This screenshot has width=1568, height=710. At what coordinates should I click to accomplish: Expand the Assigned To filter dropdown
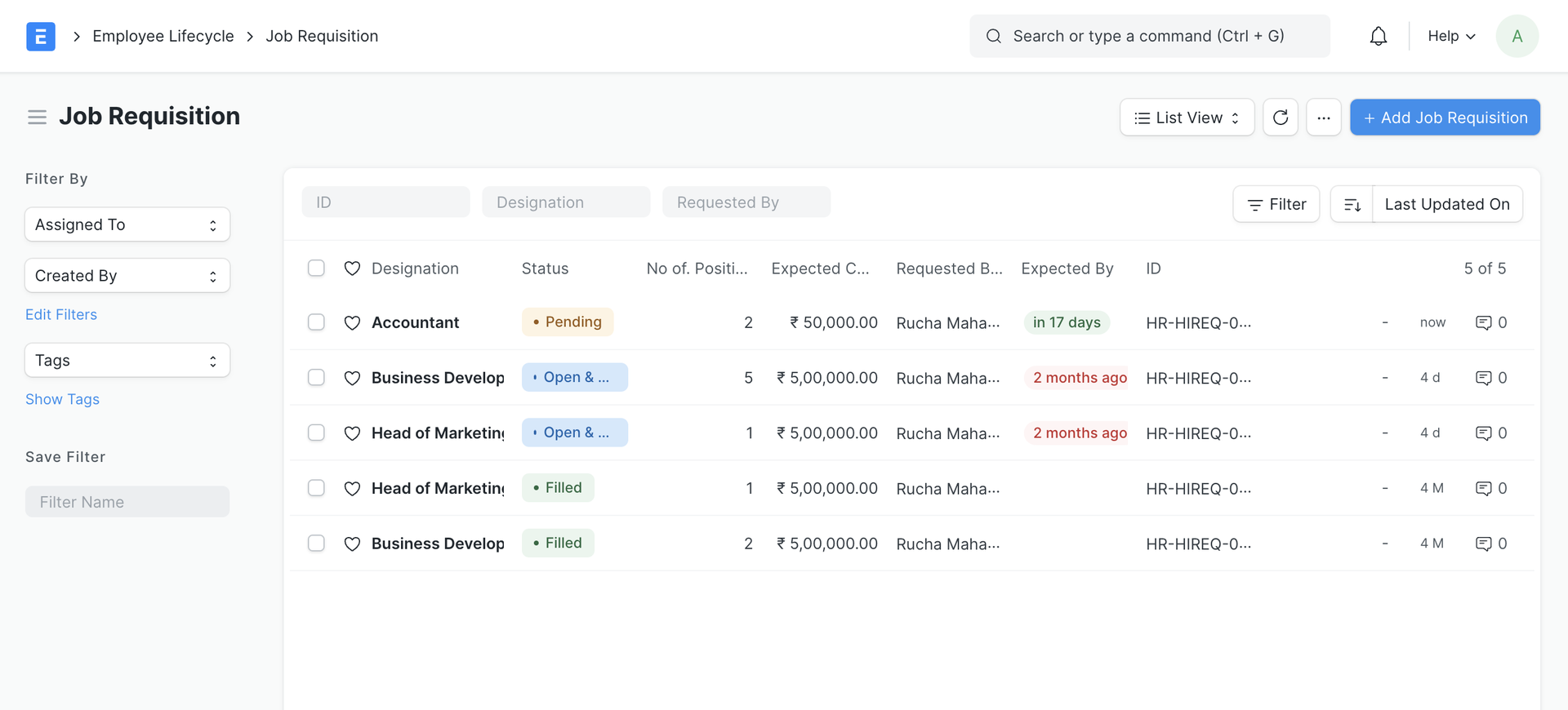[127, 225]
